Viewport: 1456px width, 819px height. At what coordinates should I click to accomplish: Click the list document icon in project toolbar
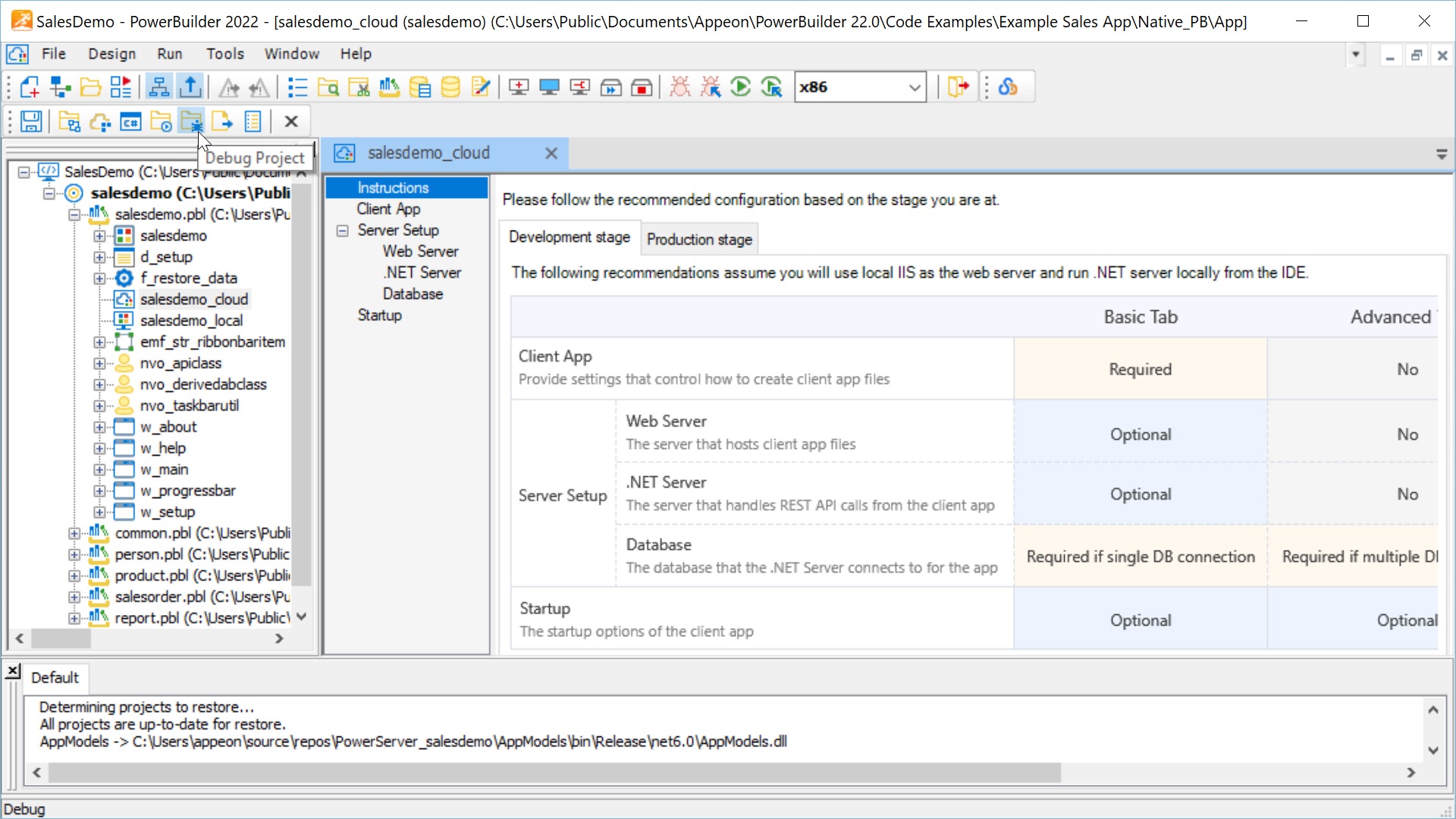pos(253,121)
